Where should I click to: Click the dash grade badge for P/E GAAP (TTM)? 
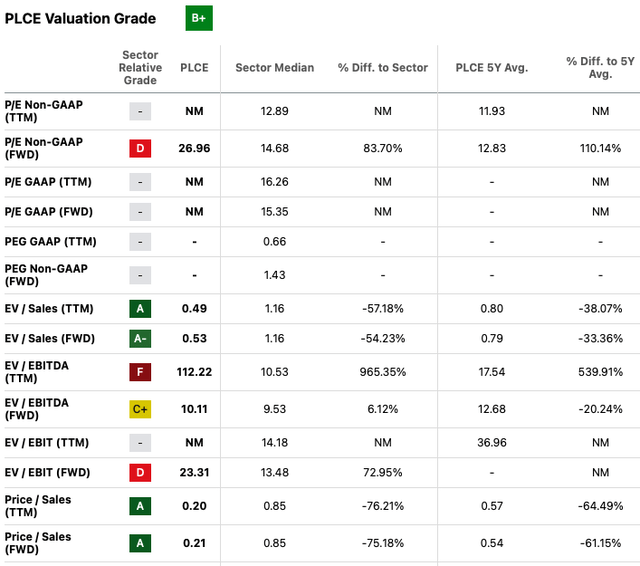pos(140,182)
